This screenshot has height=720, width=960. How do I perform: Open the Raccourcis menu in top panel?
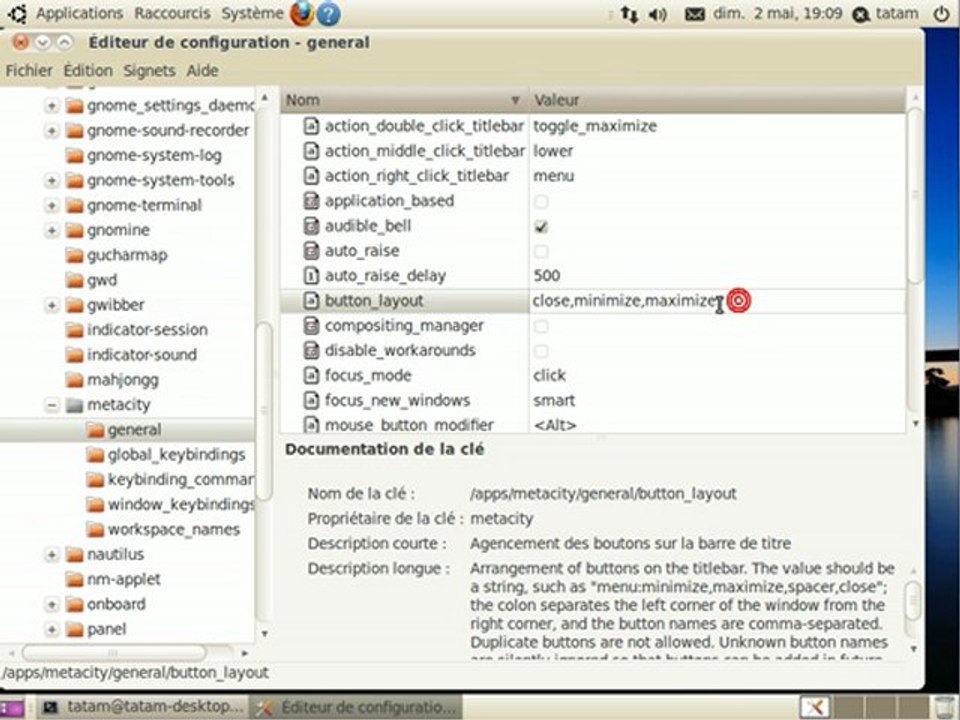click(x=172, y=13)
